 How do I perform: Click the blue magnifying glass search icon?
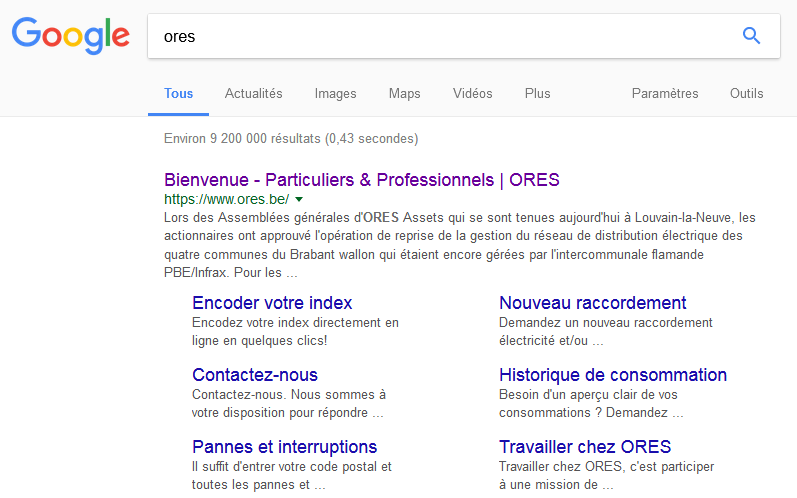(751, 36)
